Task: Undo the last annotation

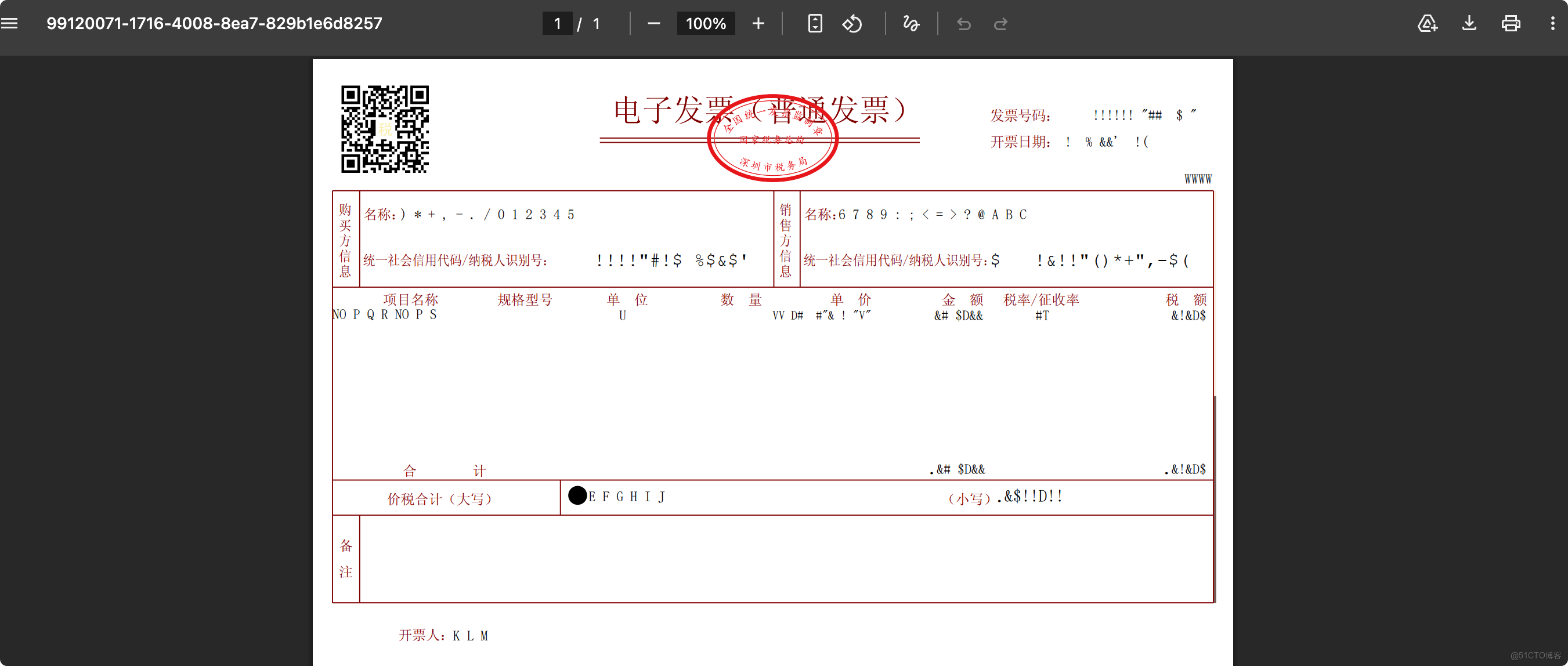Action: 963,24
